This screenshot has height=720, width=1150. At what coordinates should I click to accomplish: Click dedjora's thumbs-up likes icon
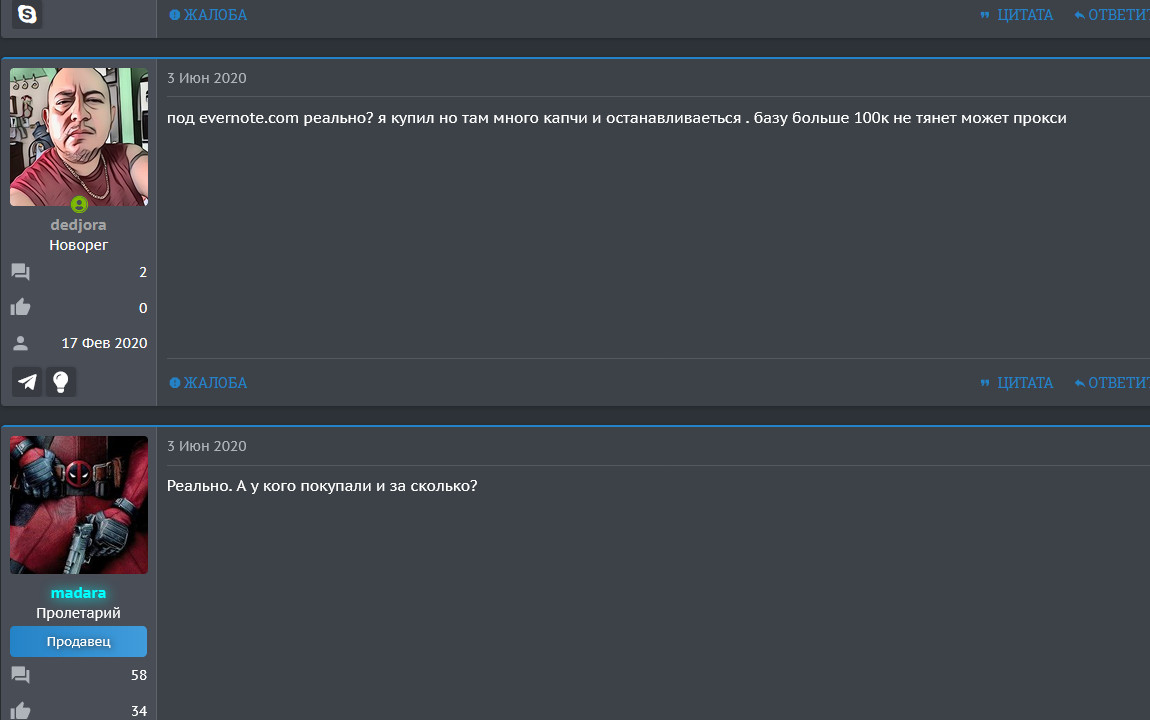click(21, 308)
